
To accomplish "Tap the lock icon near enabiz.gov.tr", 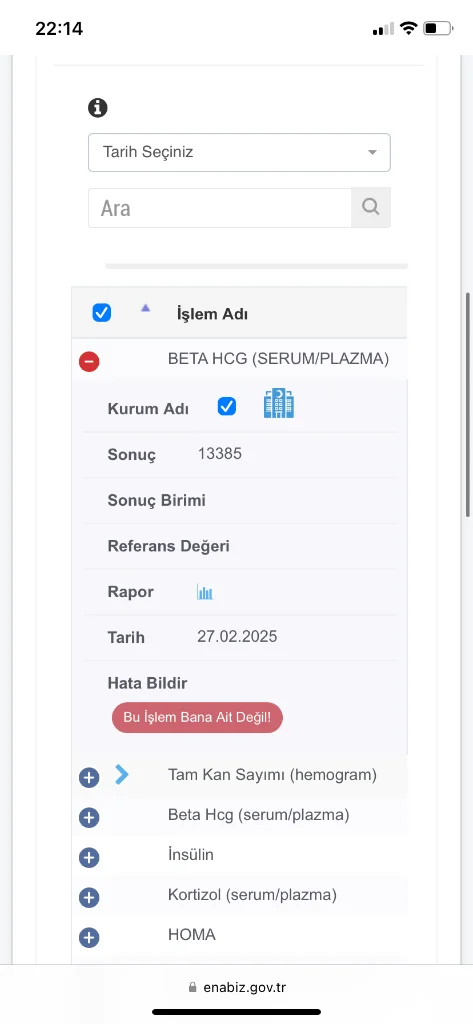I will (x=192, y=987).
